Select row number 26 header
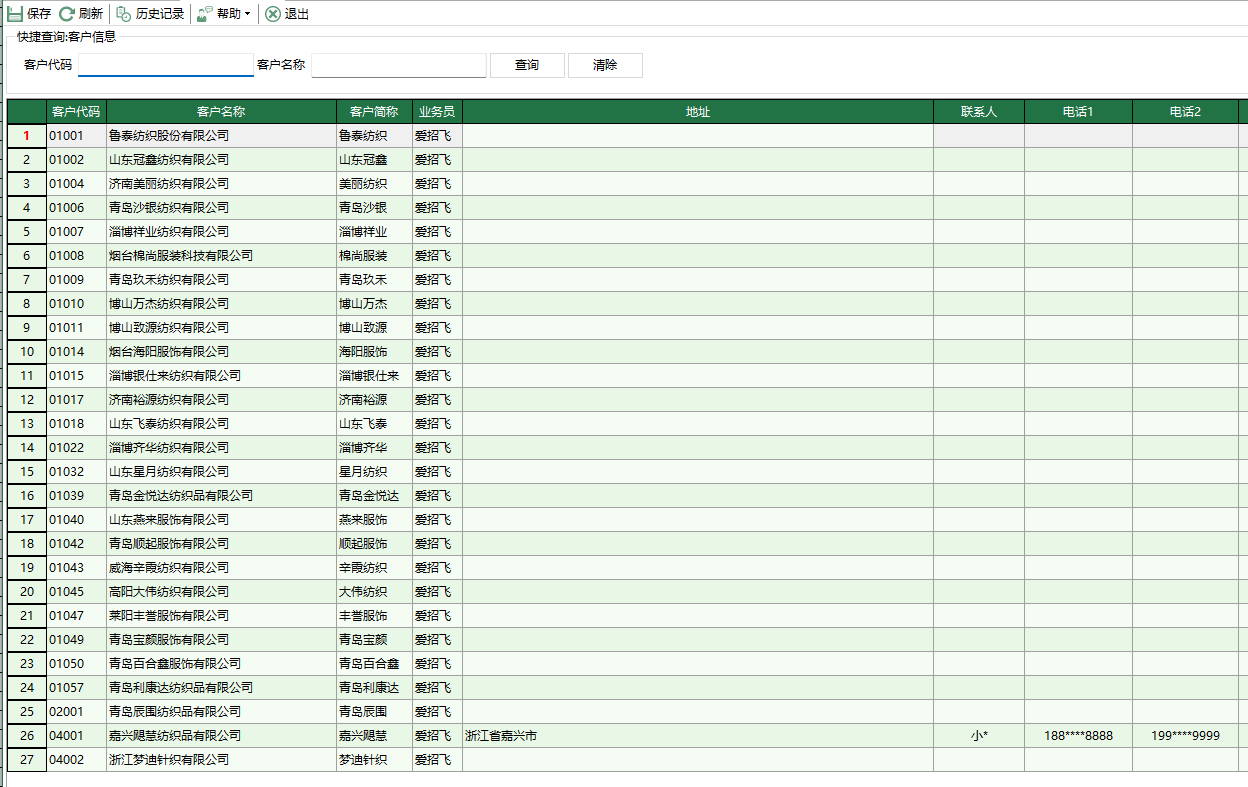This screenshot has width=1248, height=787. click(x=27, y=736)
